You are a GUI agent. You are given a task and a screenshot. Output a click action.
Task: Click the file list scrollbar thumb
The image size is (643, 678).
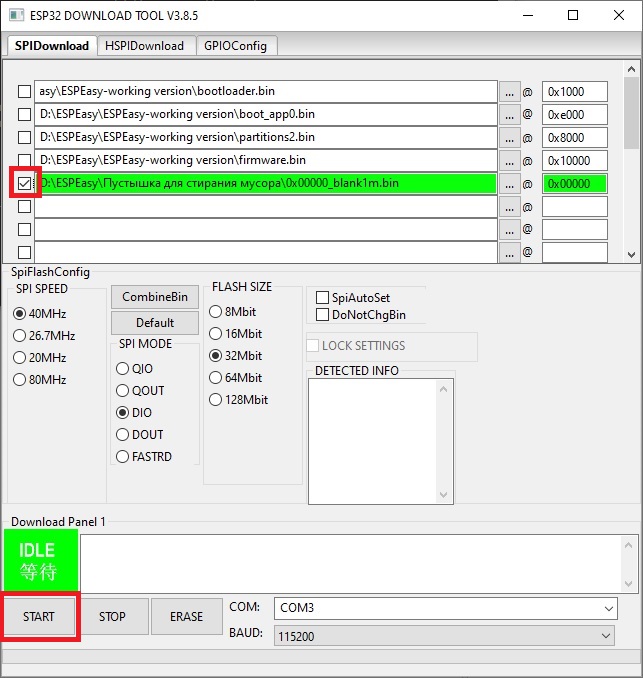631,113
